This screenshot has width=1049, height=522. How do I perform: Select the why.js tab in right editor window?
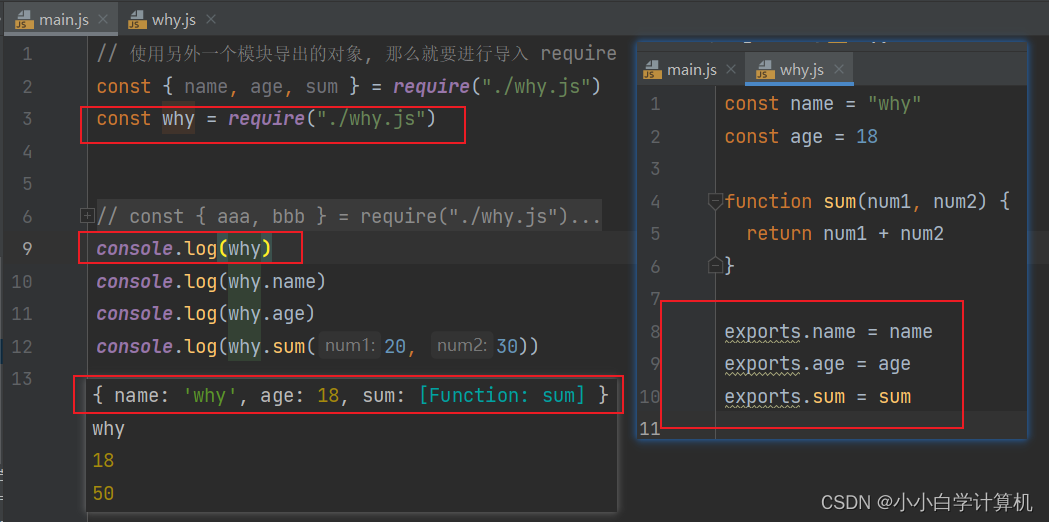pyautogui.click(x=801, y=70)
